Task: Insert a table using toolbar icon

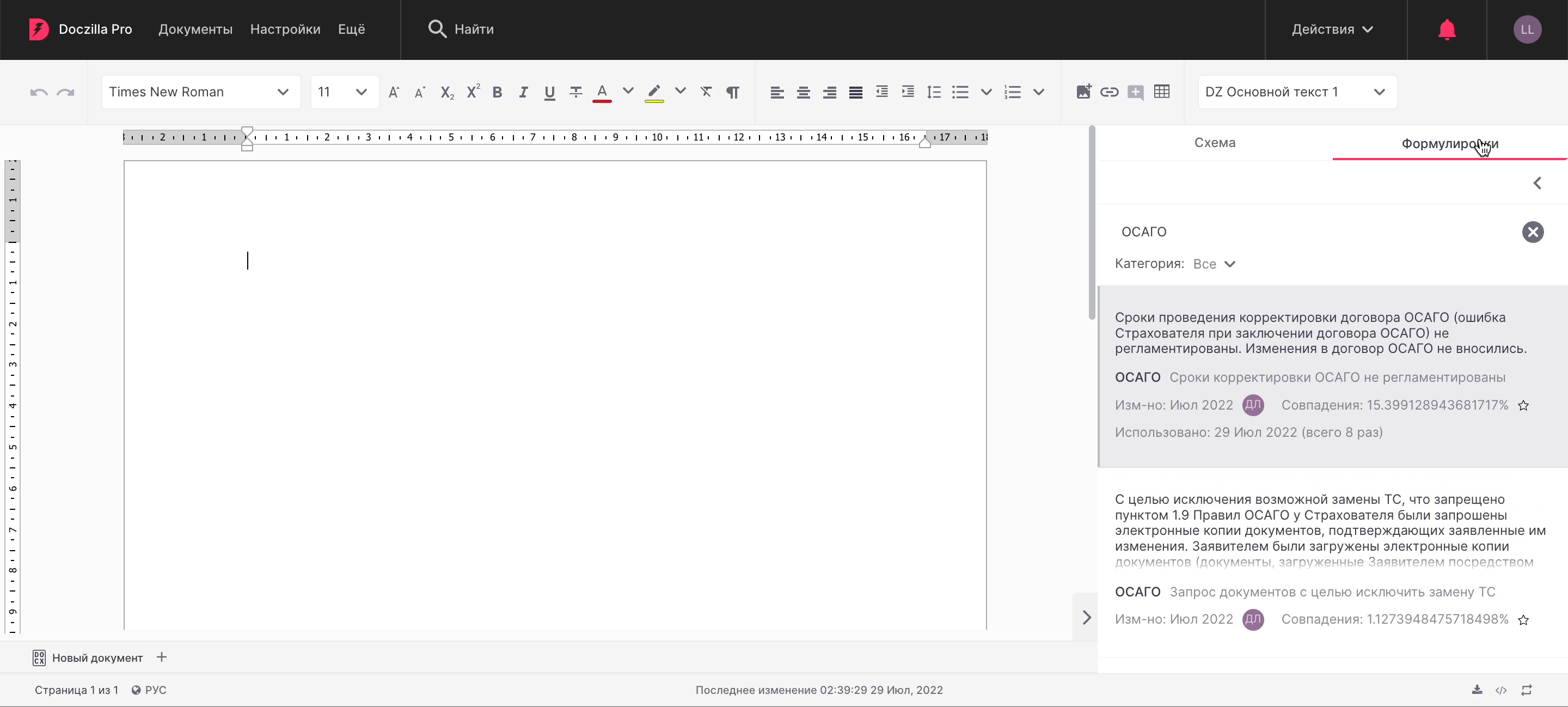Action: (1161, 92)
